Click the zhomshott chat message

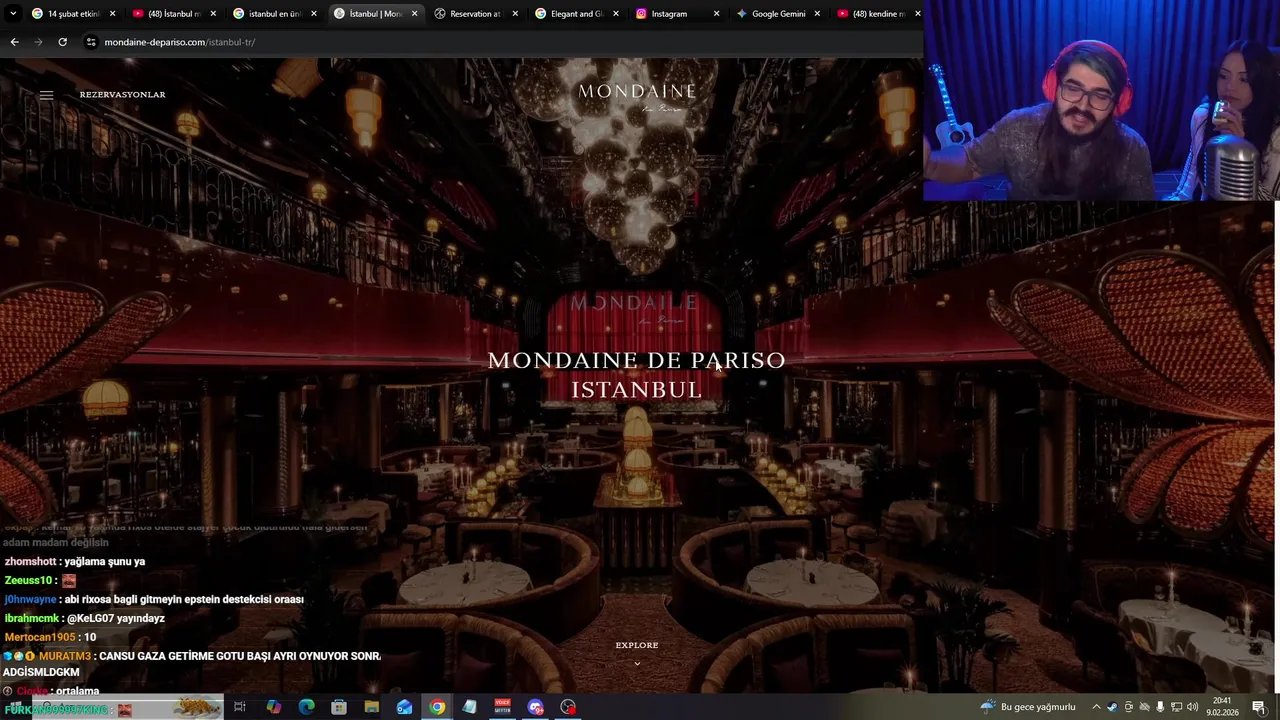click(x=75, y=562)
